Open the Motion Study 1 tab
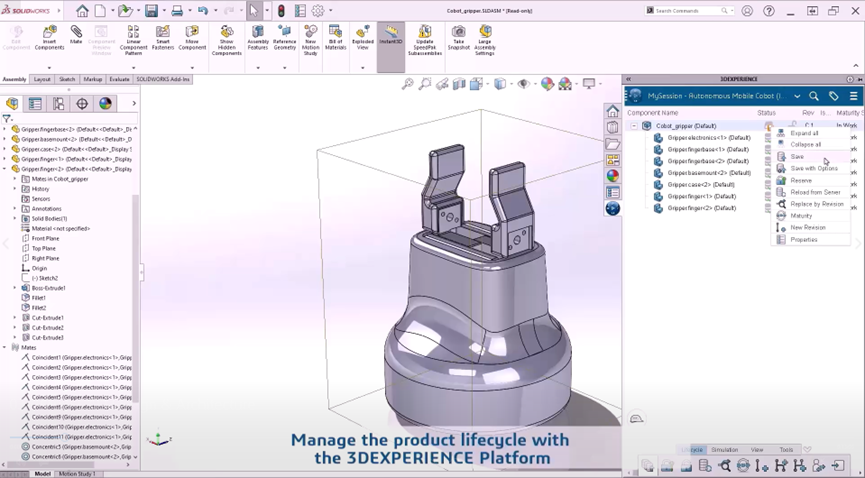 point(77,473)
